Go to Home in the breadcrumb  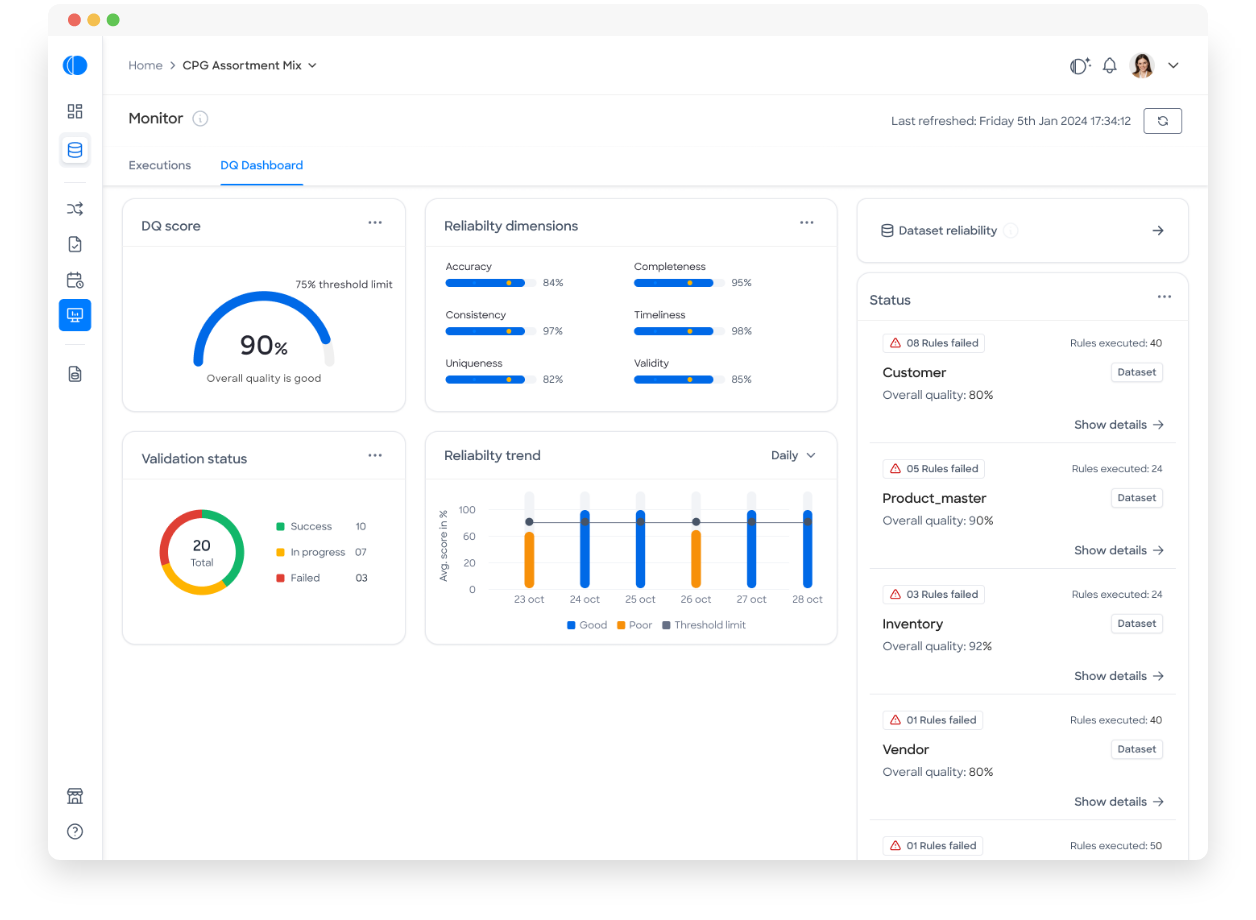(145, 66)
